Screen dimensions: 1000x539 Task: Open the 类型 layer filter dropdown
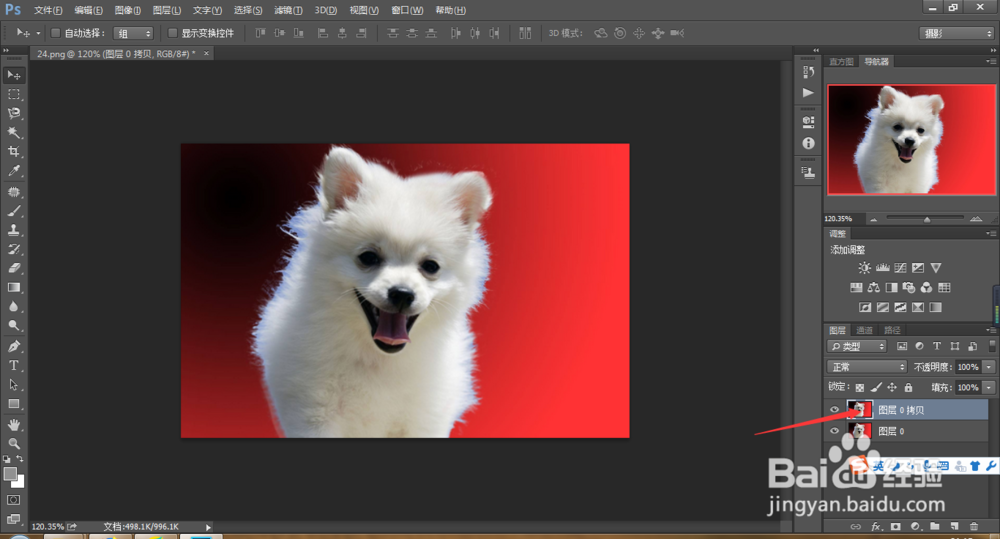(x=857, y=346)
